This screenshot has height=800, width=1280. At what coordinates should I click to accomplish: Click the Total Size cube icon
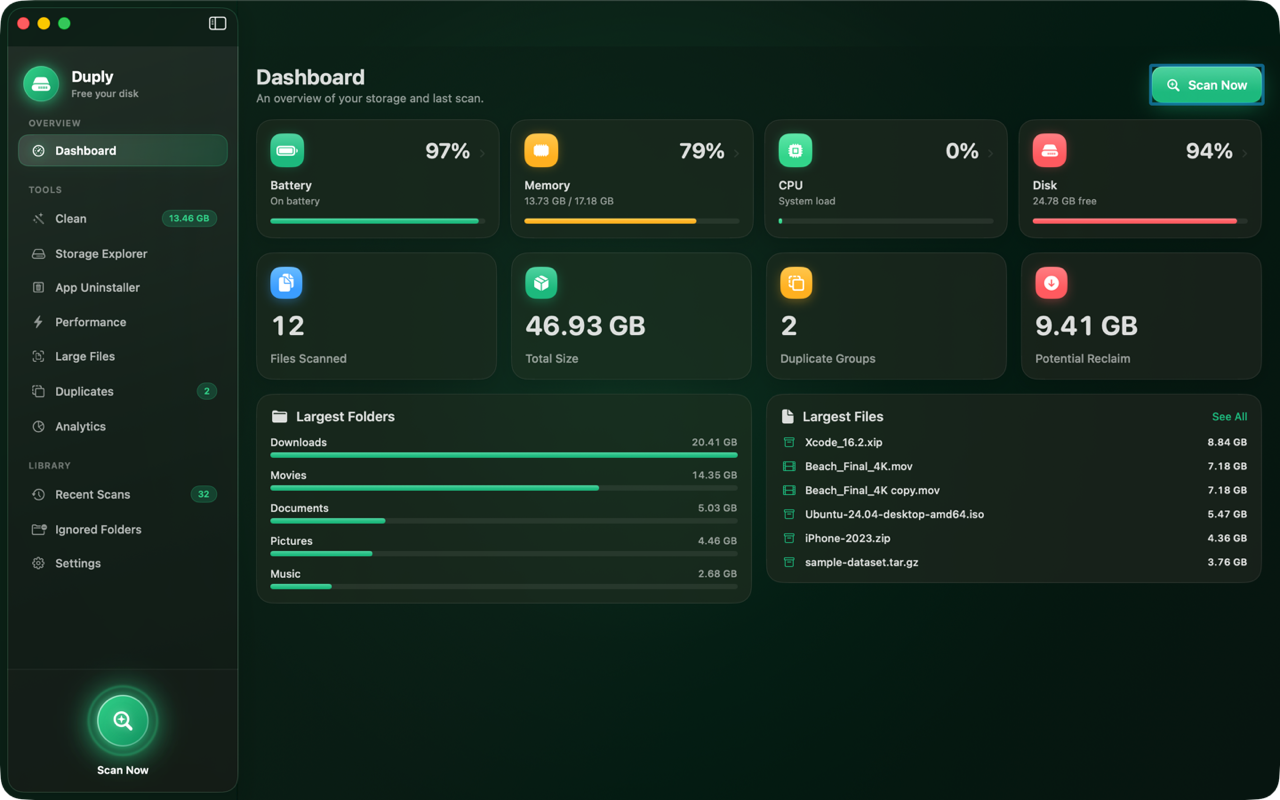pyautogui.click(x=541, y=283)
